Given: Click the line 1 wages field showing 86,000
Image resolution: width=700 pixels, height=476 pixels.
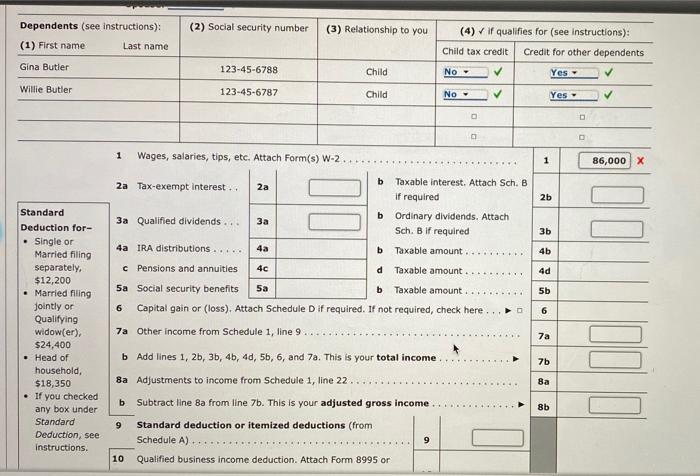Looking at the screenshot, I should [604, 161].
